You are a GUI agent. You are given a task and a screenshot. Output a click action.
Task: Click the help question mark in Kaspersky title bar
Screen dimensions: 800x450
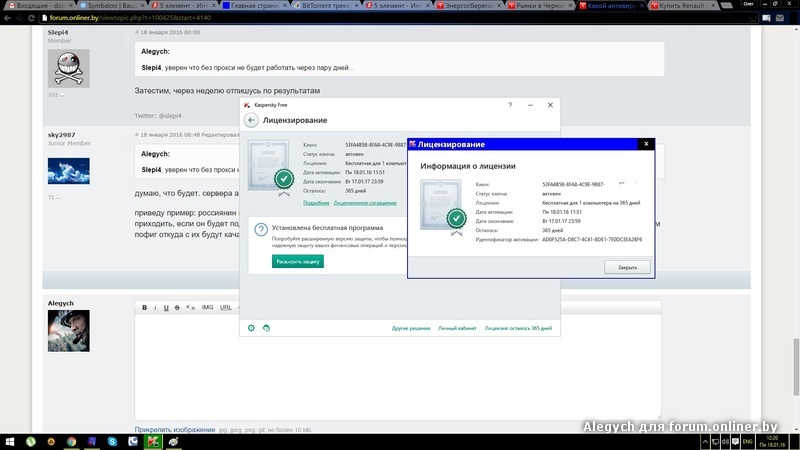click(x=511, y=104)
